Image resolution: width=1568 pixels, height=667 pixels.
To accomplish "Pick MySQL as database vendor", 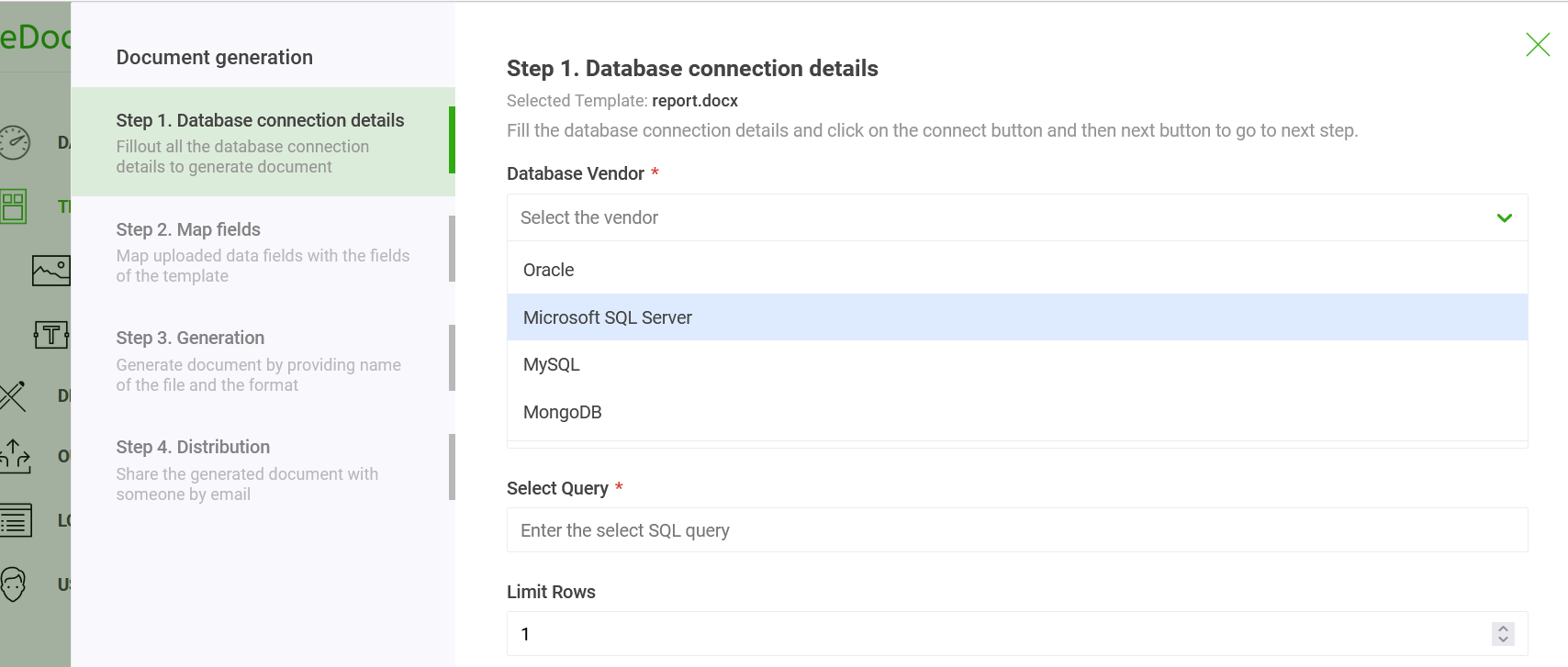I will 1017,364.
